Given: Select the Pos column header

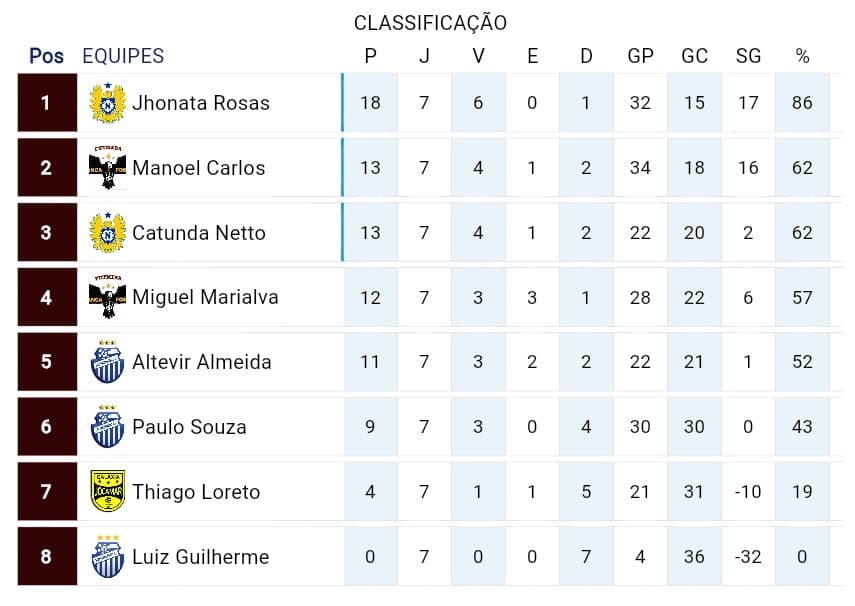Looking at the screenshot, I should 46,56.
